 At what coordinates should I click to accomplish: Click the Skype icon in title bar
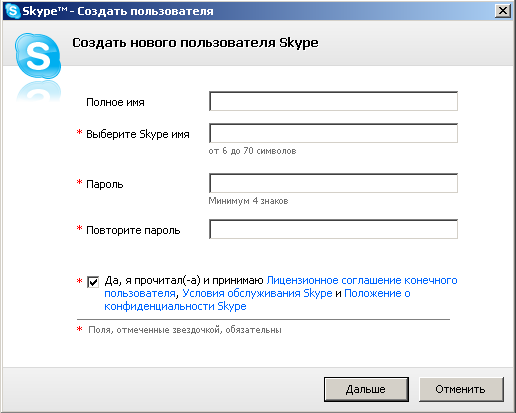(13, 11)
